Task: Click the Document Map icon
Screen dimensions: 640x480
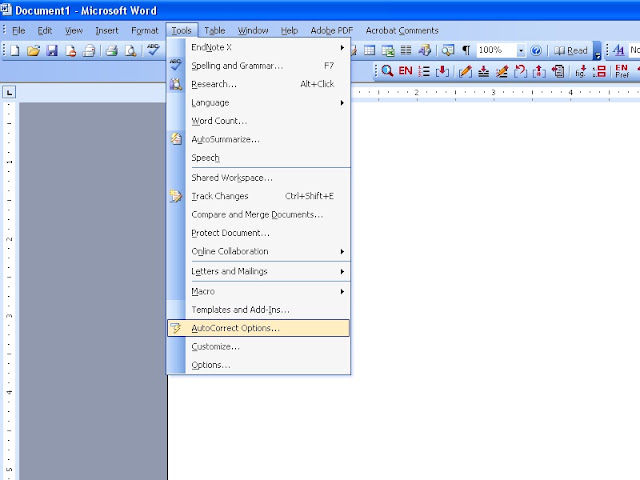Action: pos(448,50)
